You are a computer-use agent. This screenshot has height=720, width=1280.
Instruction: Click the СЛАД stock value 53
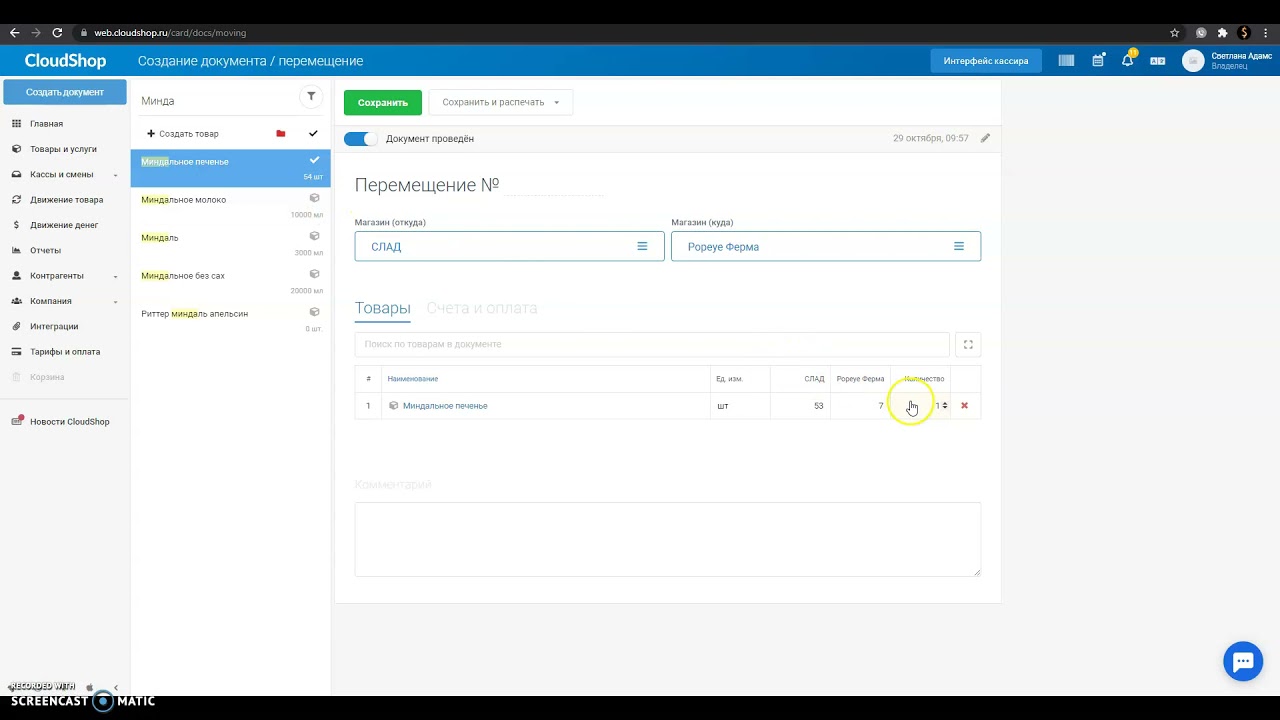pyautogui.click(x=818, y=406)
